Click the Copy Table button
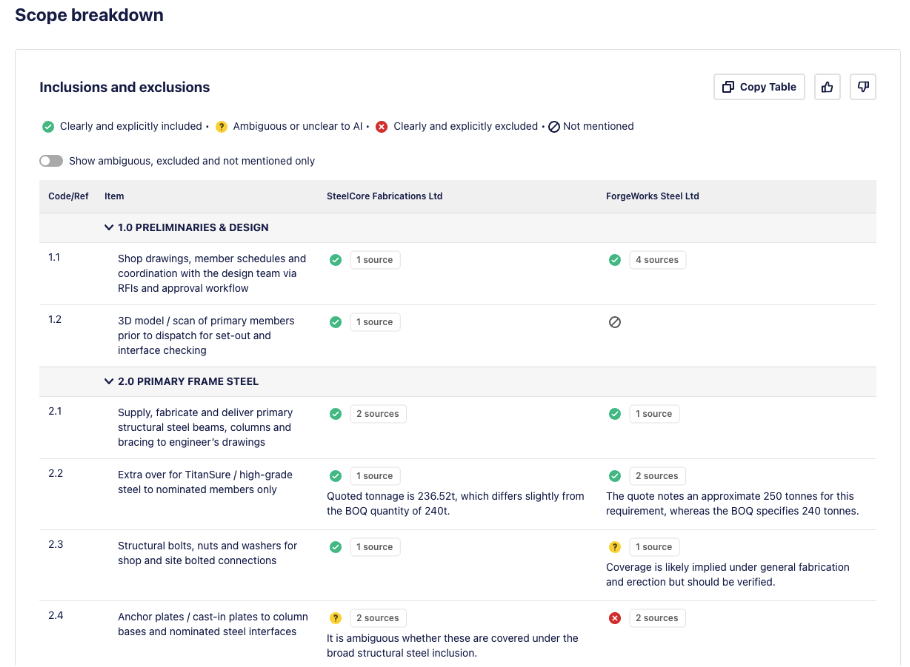 click(x=759, y=87)
